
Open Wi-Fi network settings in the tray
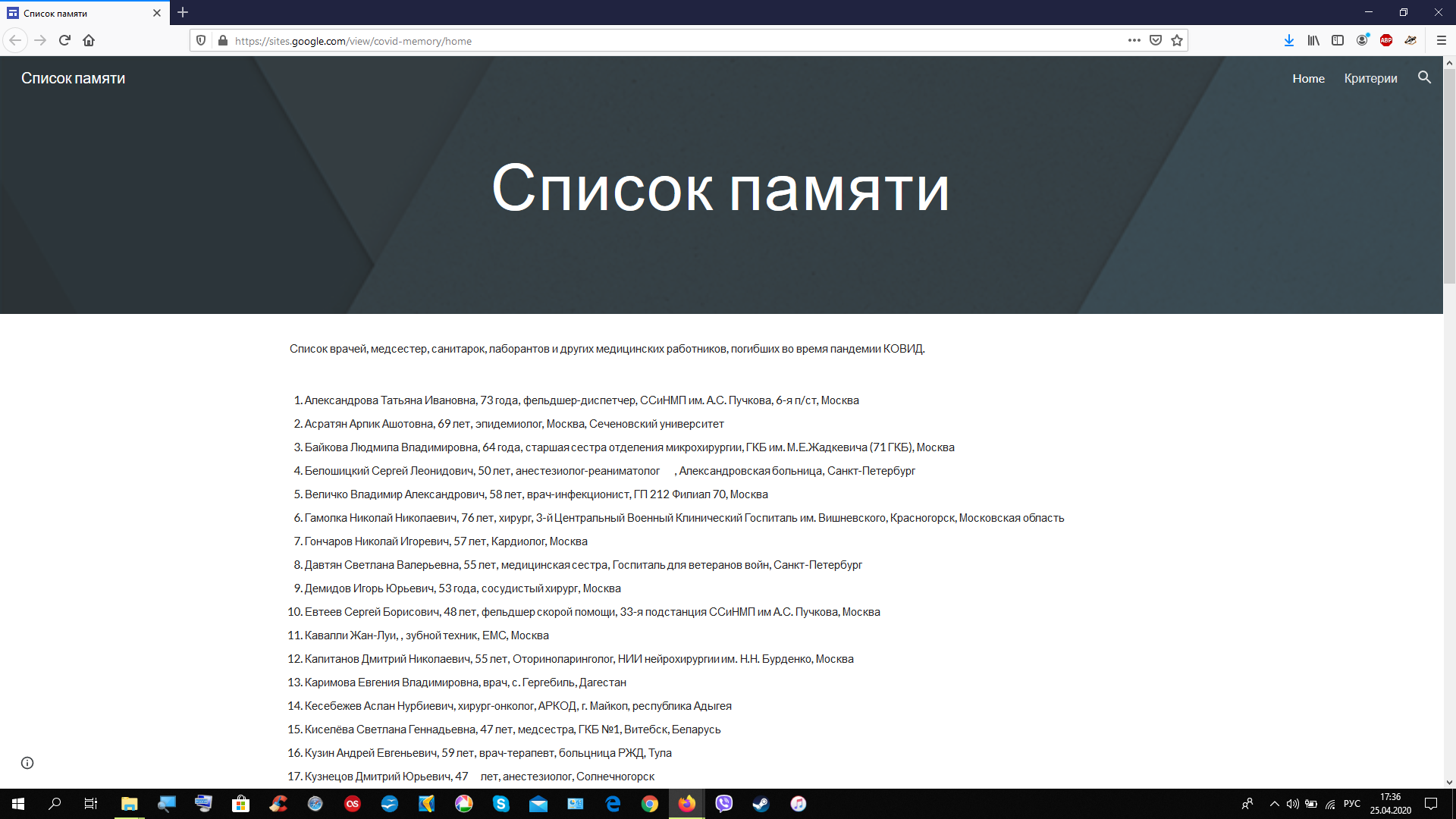click(x=1330, y=804)
